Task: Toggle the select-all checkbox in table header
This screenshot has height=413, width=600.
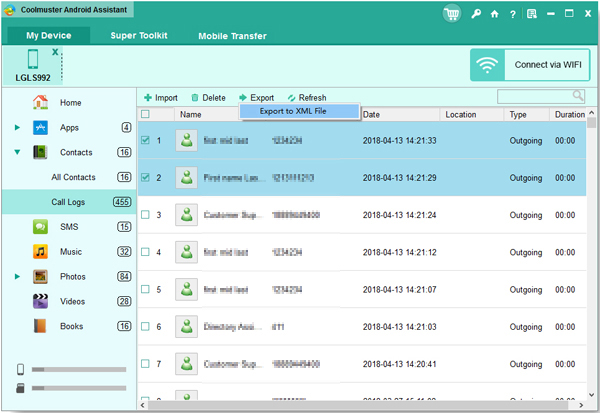Action: click(x=145, y=114)
